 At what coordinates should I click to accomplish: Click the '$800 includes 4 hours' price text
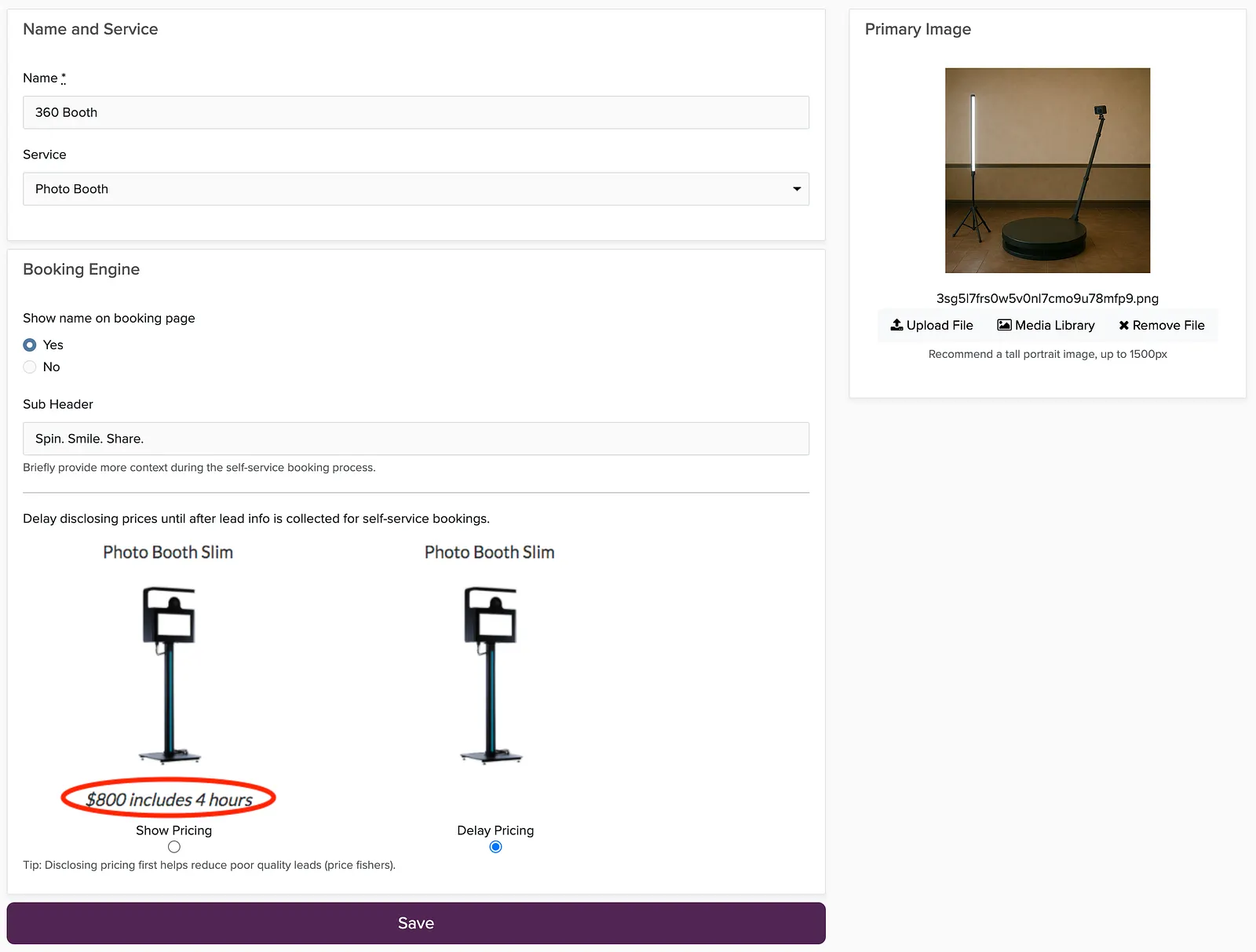tap(169, 800)
